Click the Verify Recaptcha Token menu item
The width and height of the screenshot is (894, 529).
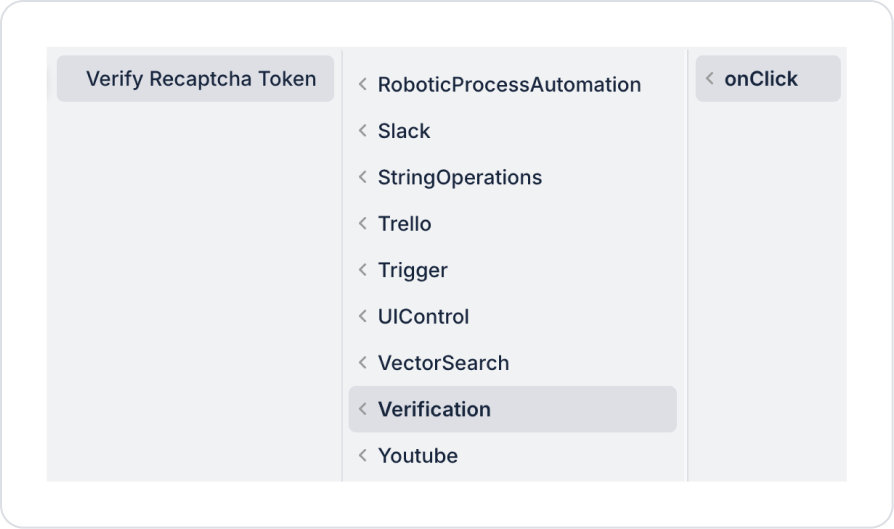[x=200, y=79]
